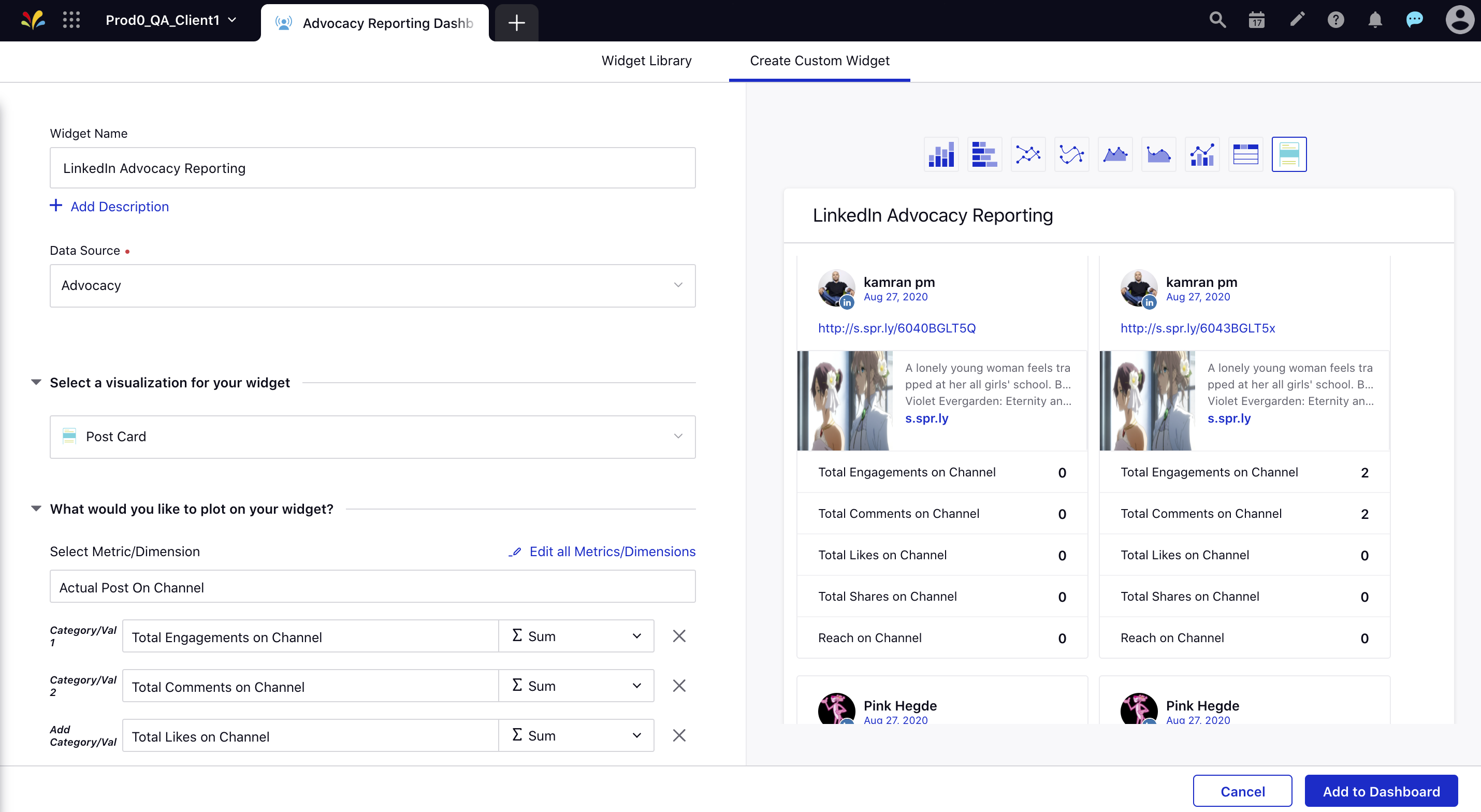The width and height of the screenshot is (1481, 812).
Task: Open the http://s.spr.ly/6040BGLT5Q link
Action: [897, 328]
